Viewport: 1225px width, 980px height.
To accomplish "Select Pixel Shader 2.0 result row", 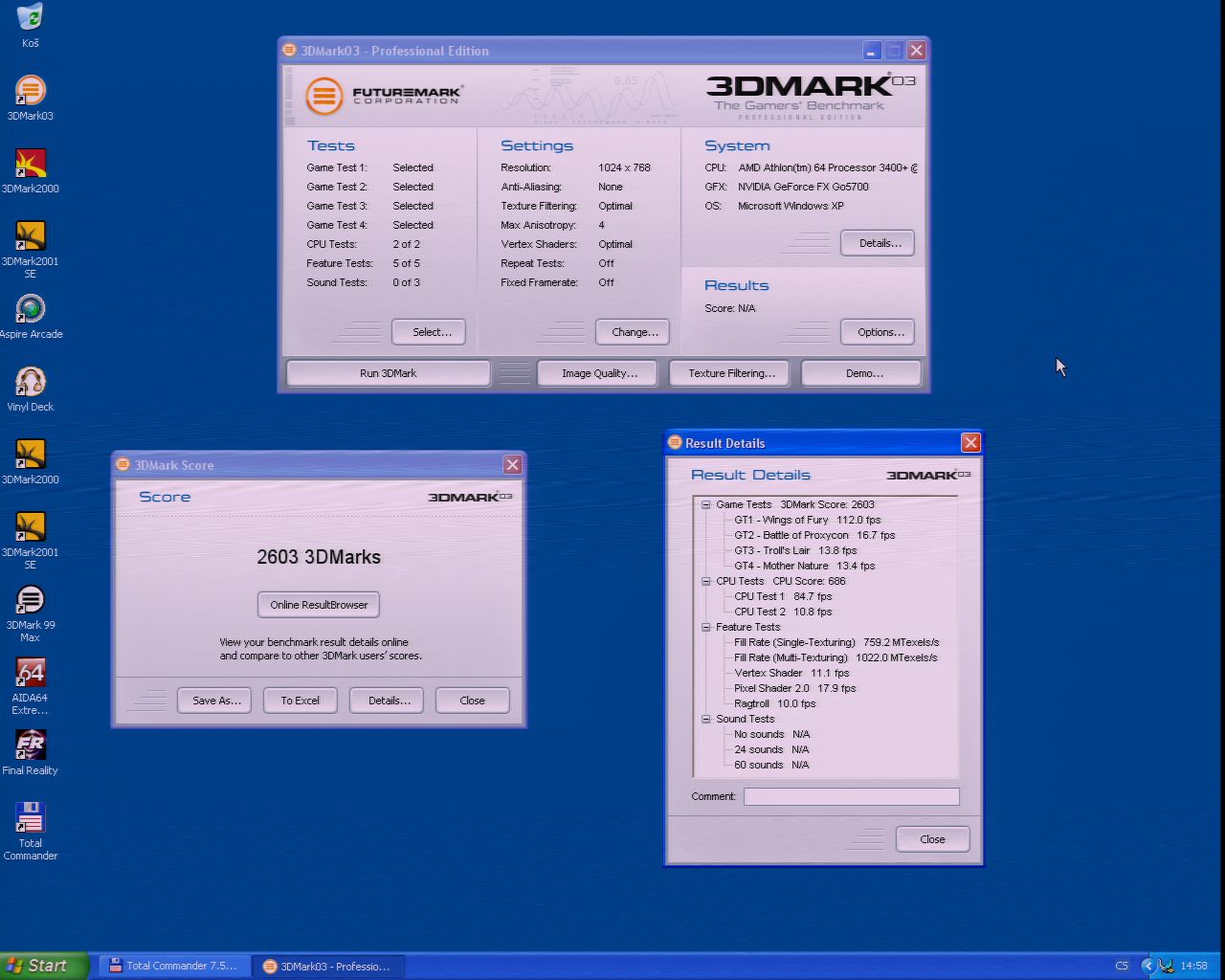I will click(x=794, y=688).
